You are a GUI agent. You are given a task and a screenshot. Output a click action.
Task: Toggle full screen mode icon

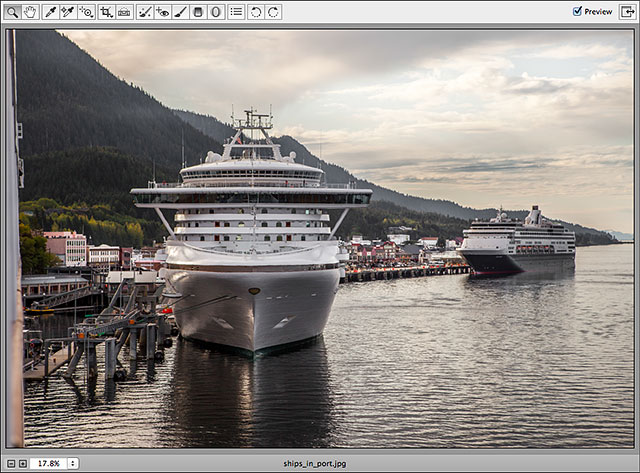627,12
